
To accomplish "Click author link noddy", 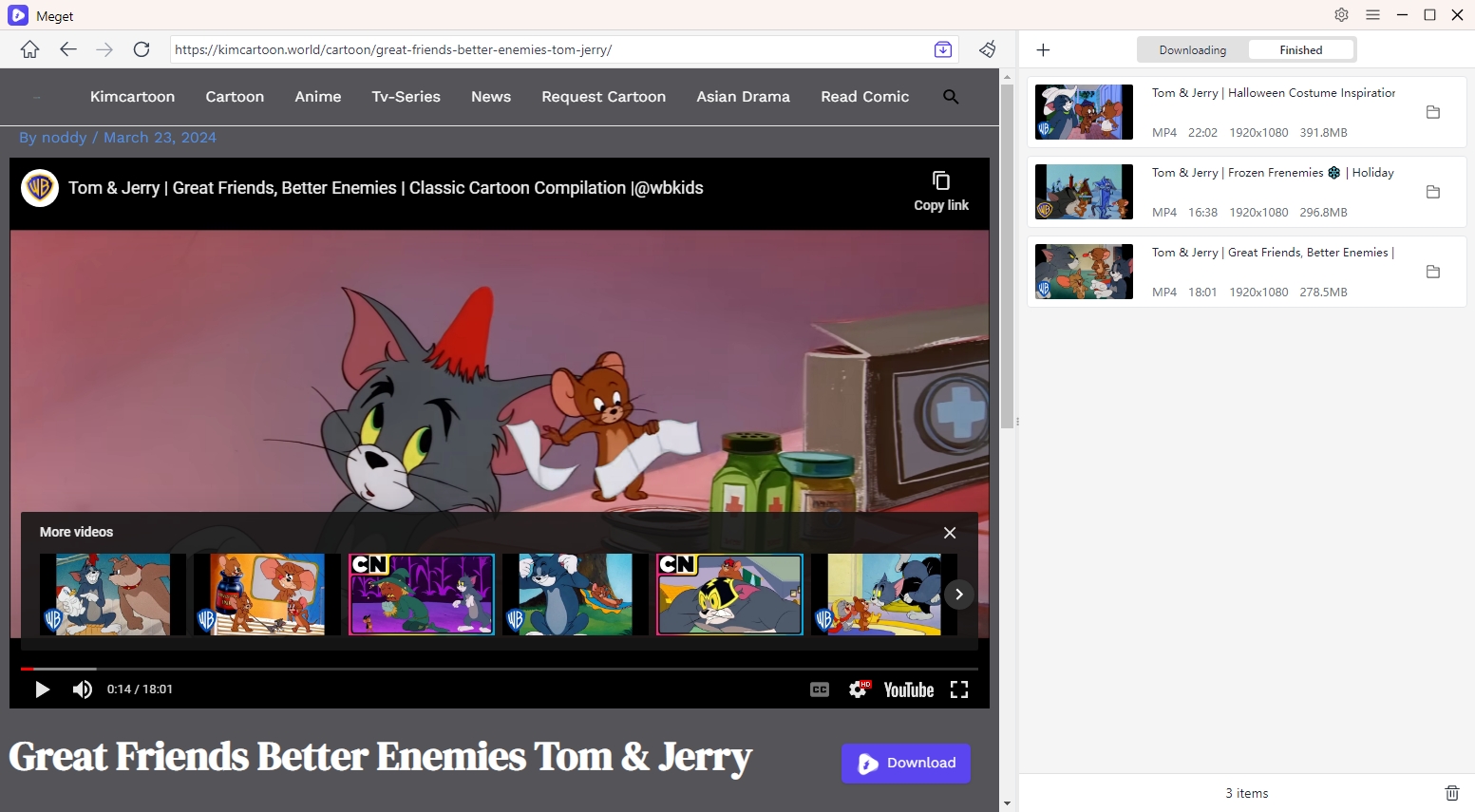I will [x=64, y=138].
